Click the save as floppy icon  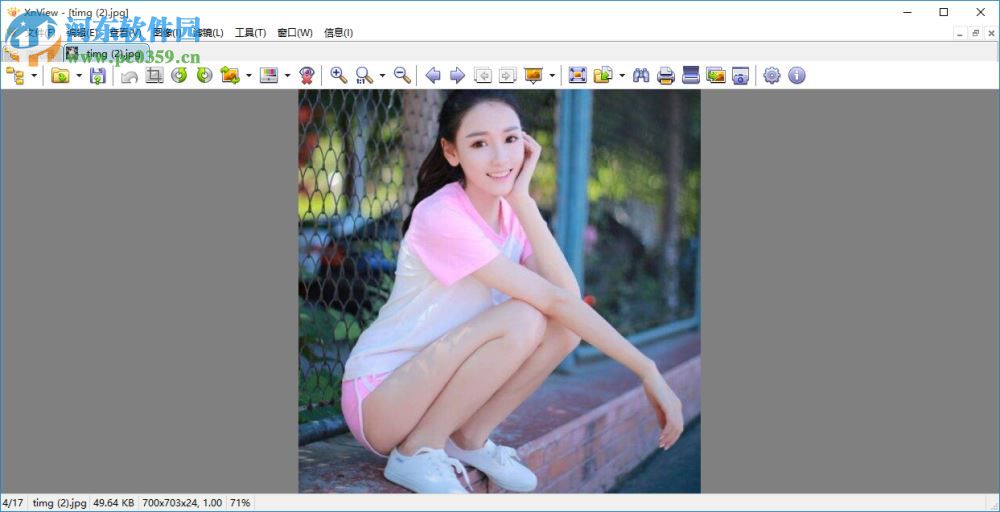click(98, 76)
